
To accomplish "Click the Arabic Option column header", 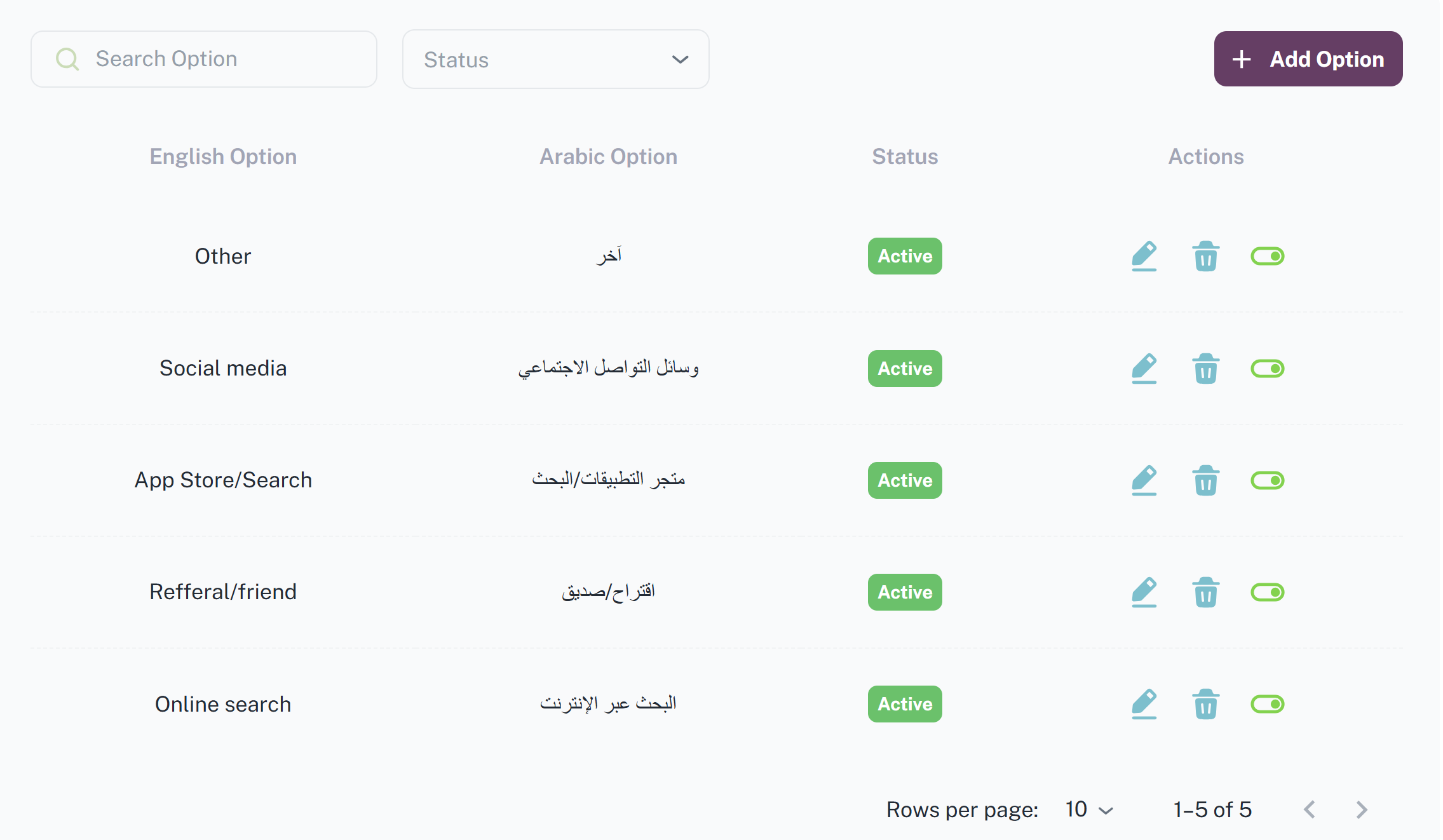I will [x=608, y=156].
